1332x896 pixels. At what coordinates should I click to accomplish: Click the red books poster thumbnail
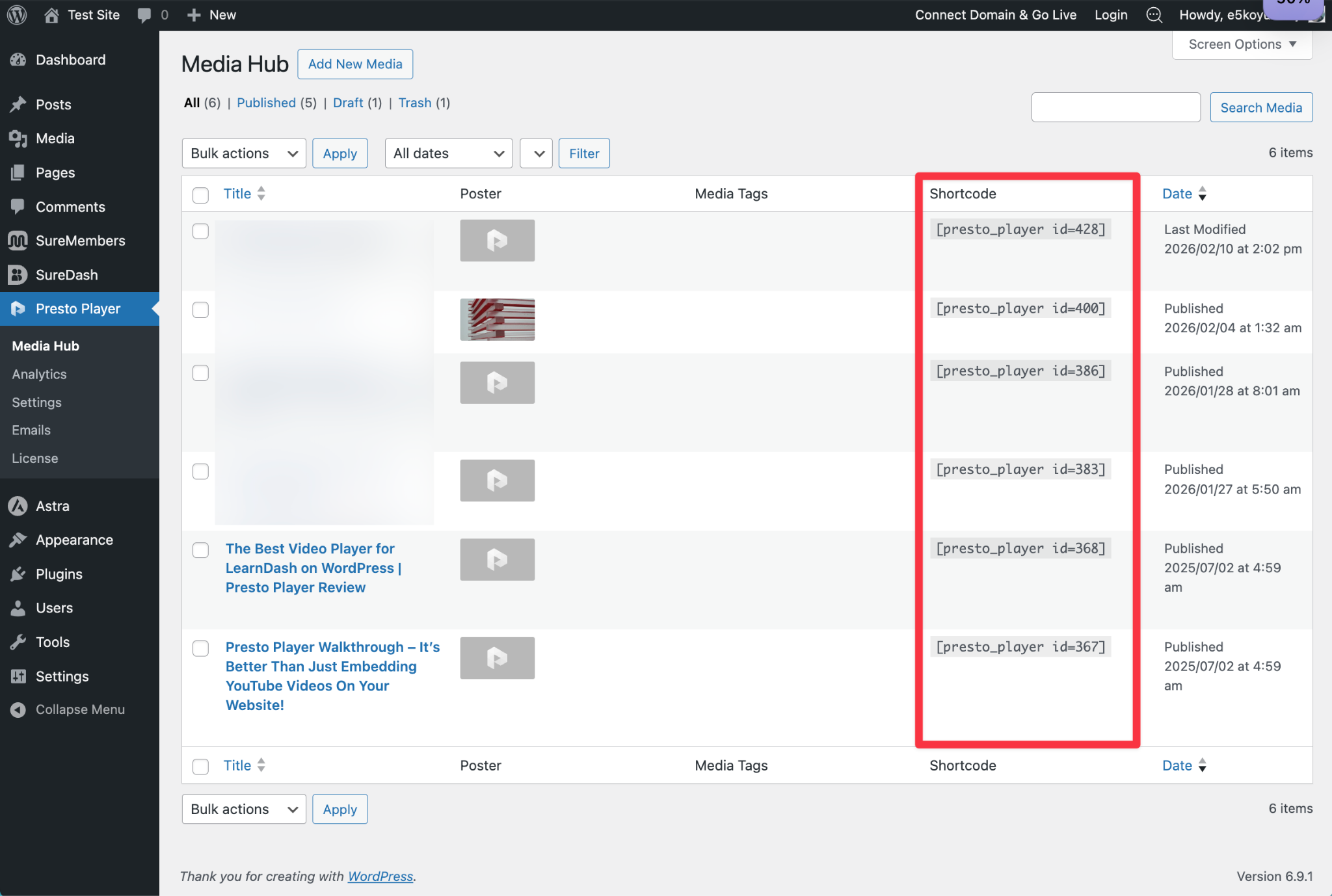(497, 319)
